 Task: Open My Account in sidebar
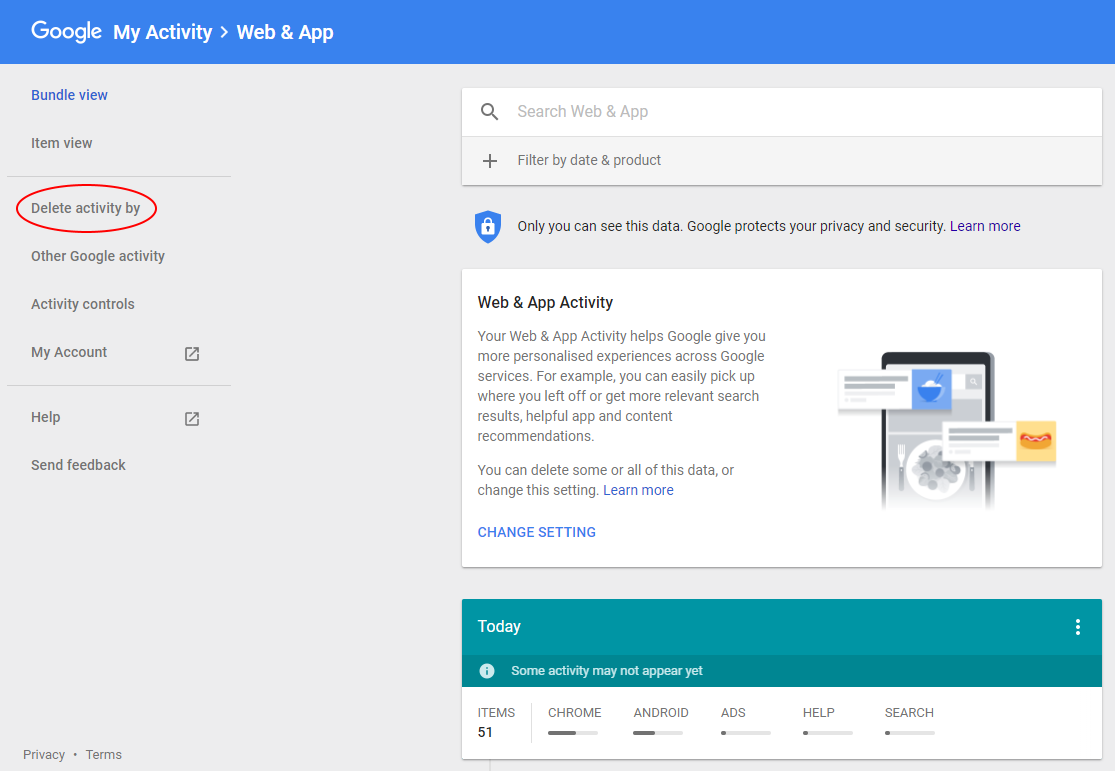coord(69,352)
